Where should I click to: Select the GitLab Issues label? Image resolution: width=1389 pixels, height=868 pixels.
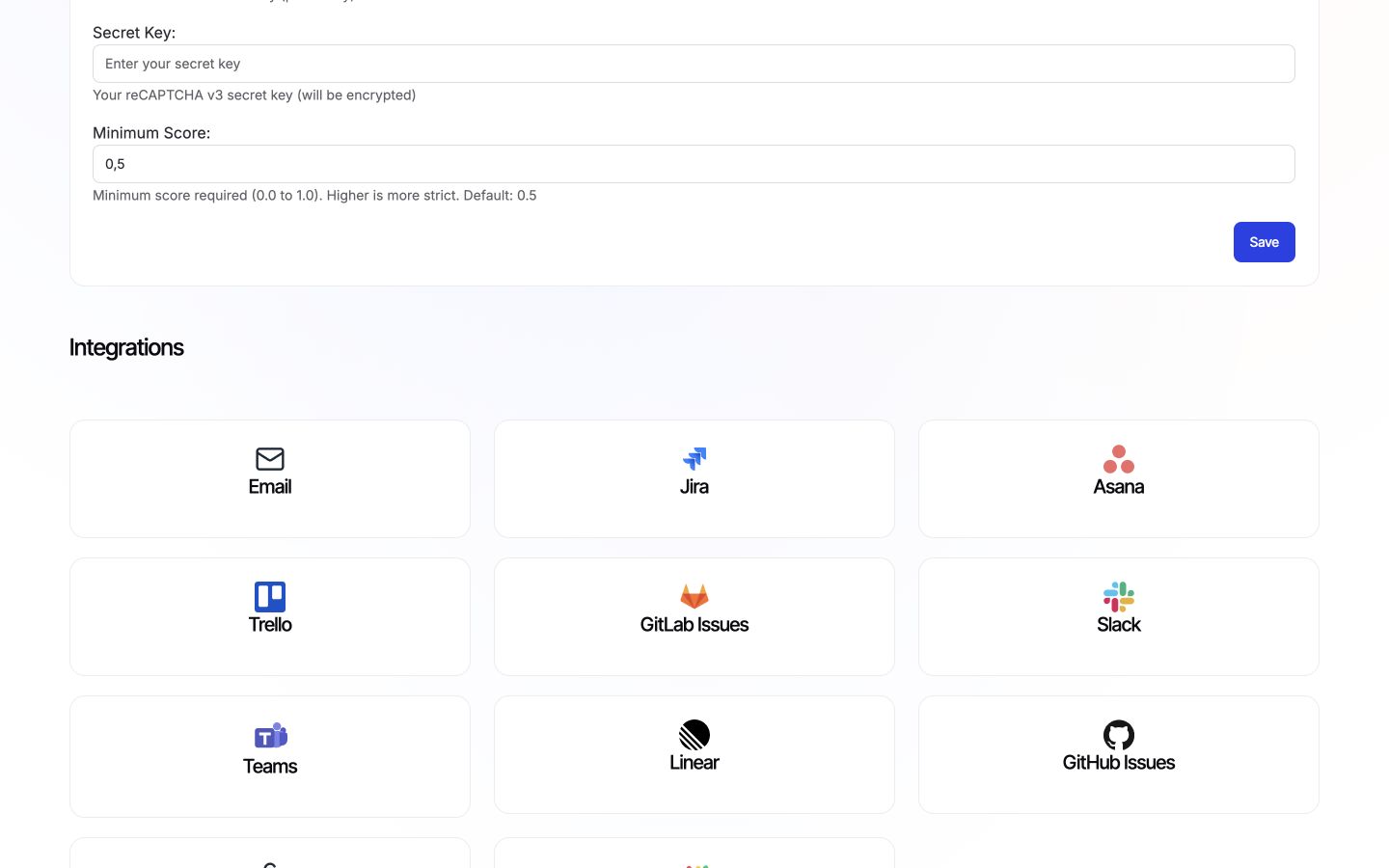click(694, 625)
